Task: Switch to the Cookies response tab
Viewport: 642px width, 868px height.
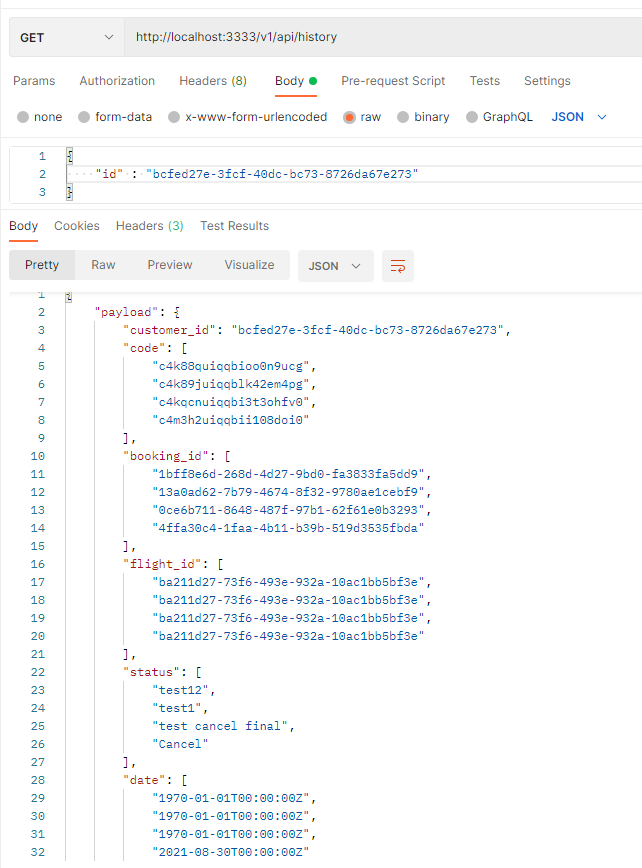Action: pyautogui.click(x=77, y=226)
